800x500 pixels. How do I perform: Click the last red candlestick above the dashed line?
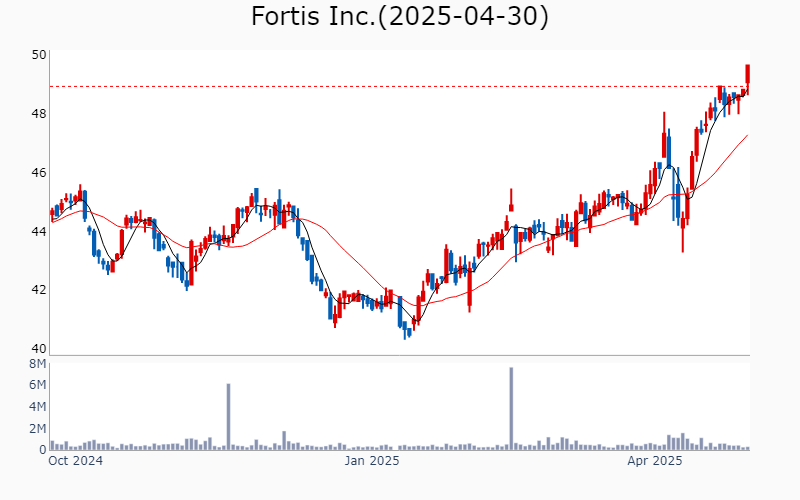pyautogui.click(x=747, y=79)
